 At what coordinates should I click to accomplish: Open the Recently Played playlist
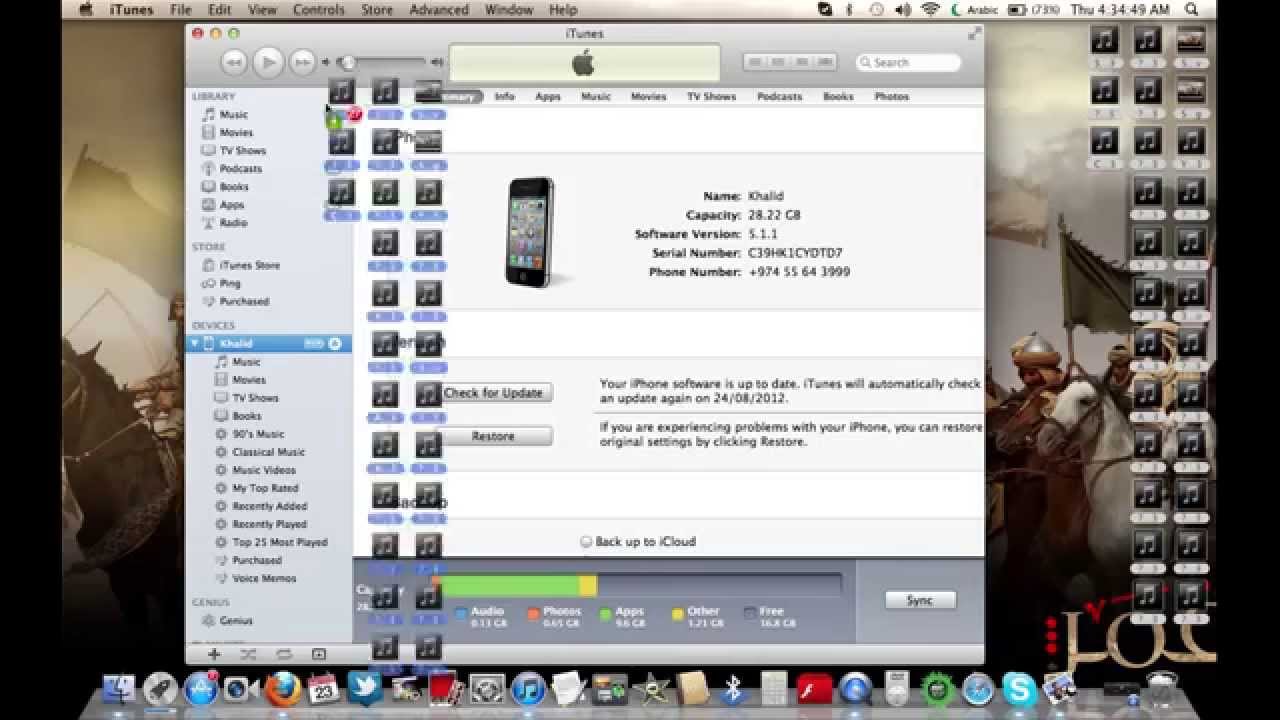click(x=268, y=524)
